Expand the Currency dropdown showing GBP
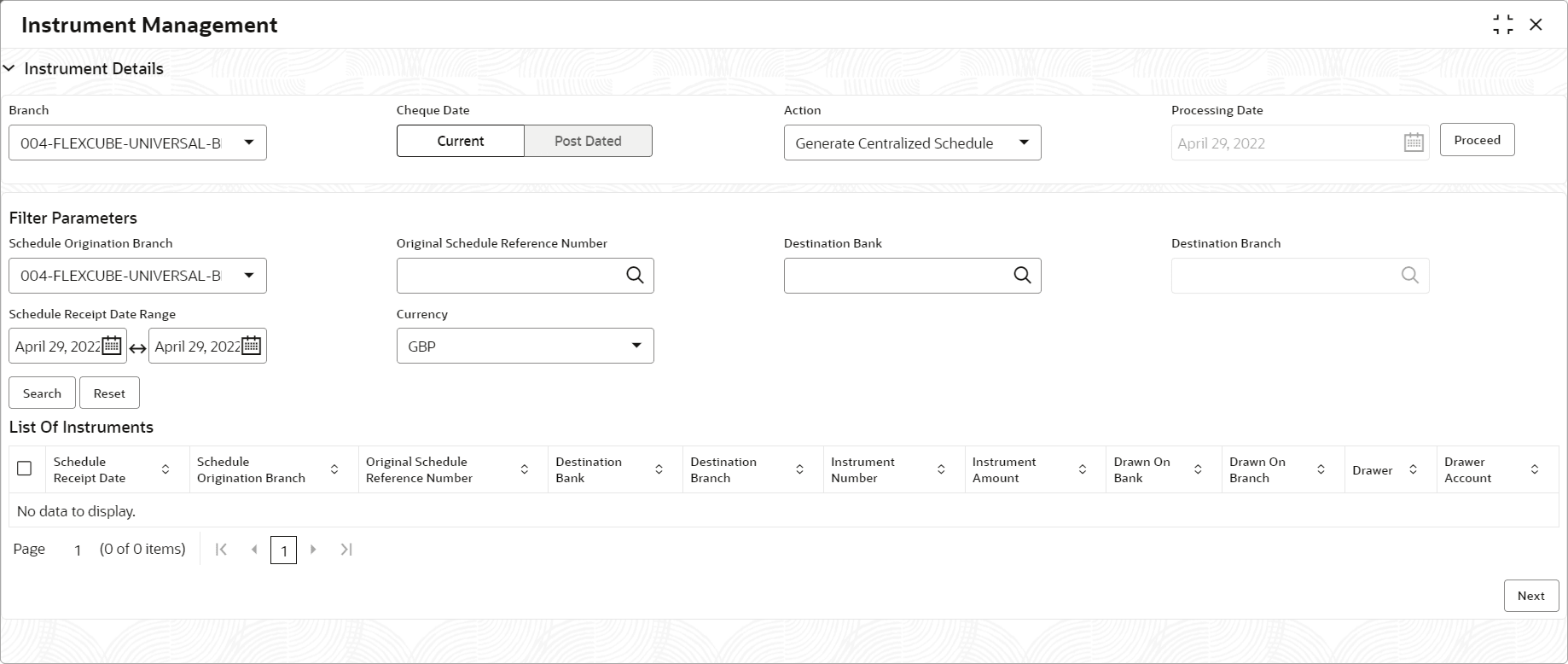The height and width of the screenshot is (664, 1568). click(636, 346)
